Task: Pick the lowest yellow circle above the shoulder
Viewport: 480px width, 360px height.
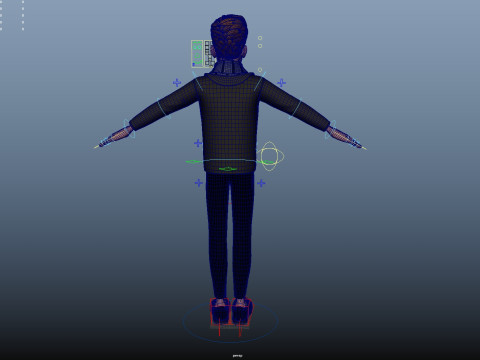Action: tap(260, 70)
